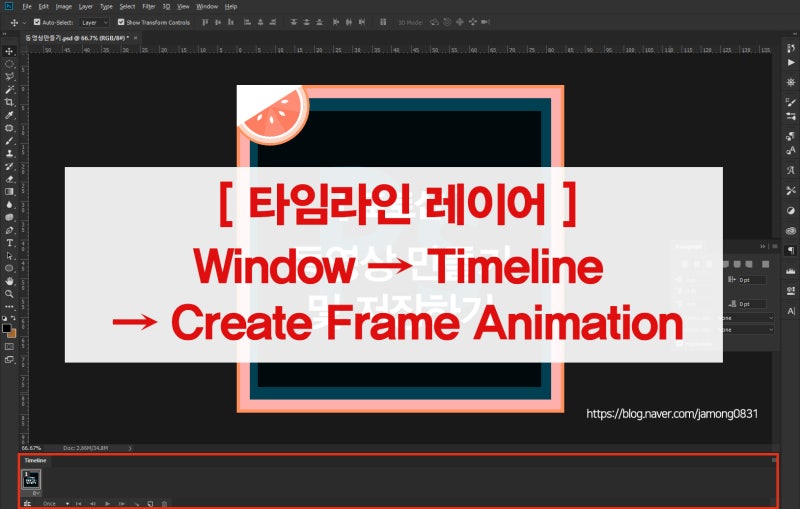Open the Image menu
This screenshot has height=509, width=800.
pos(64,7)
